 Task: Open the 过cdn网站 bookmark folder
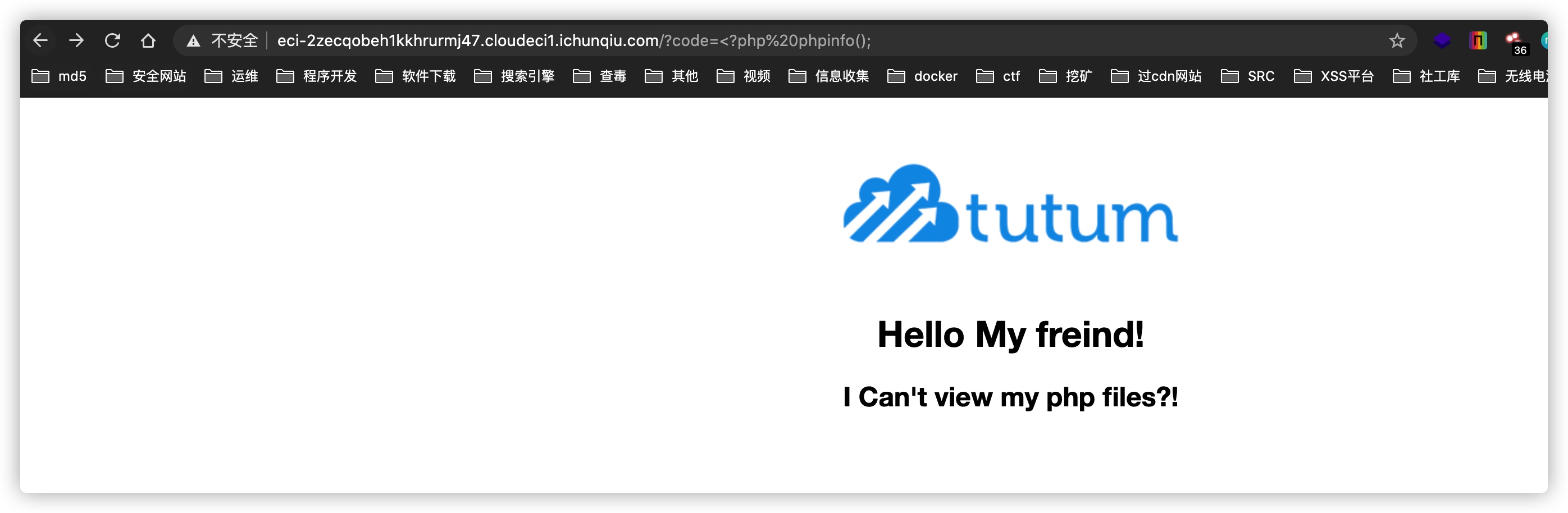[x=1156, y=76]
